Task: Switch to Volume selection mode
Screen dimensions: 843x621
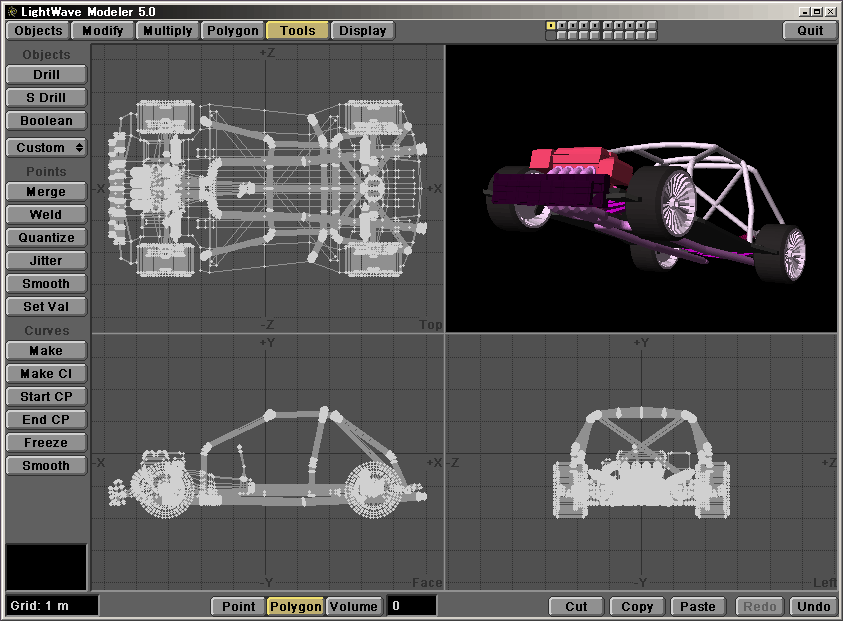Action: pos(354,606)
